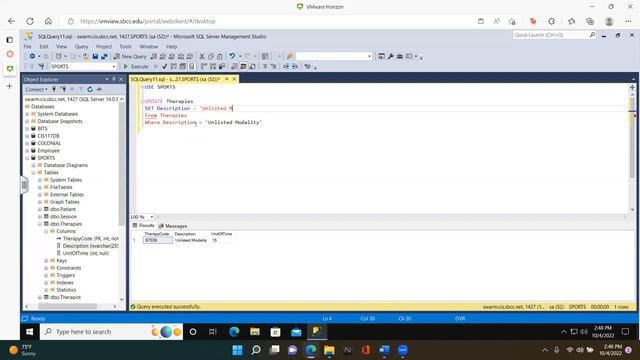Switch output to Results to Grid
This screenshot has height=360, width=640.
tap(243, 67)
